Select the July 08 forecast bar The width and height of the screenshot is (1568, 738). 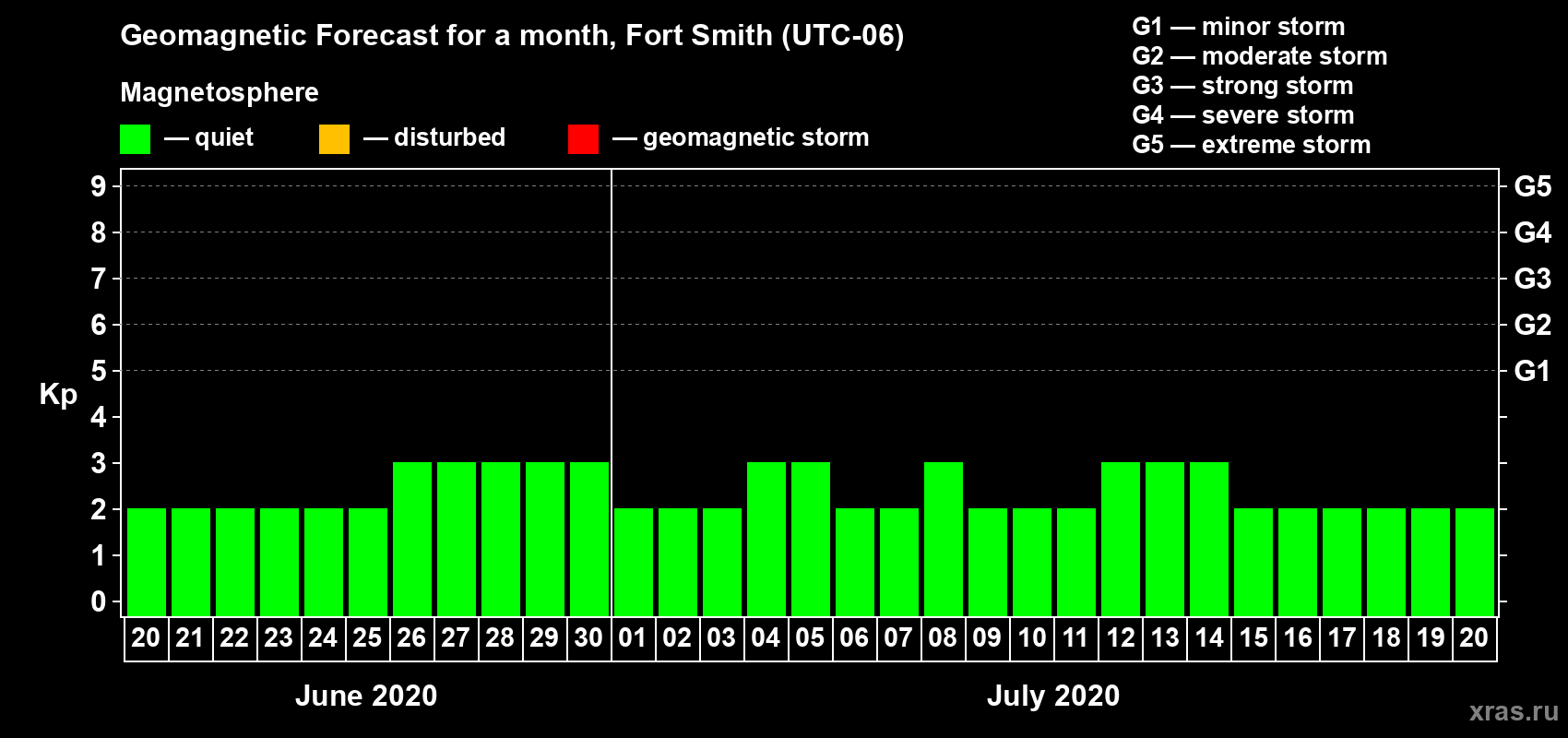tap(943, 539)
